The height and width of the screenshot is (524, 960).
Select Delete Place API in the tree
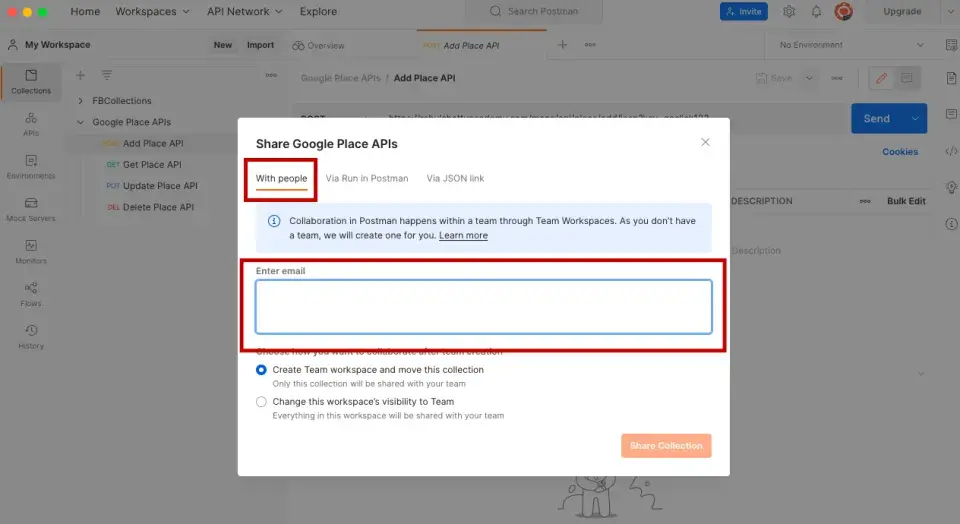(x=158, y=208)
